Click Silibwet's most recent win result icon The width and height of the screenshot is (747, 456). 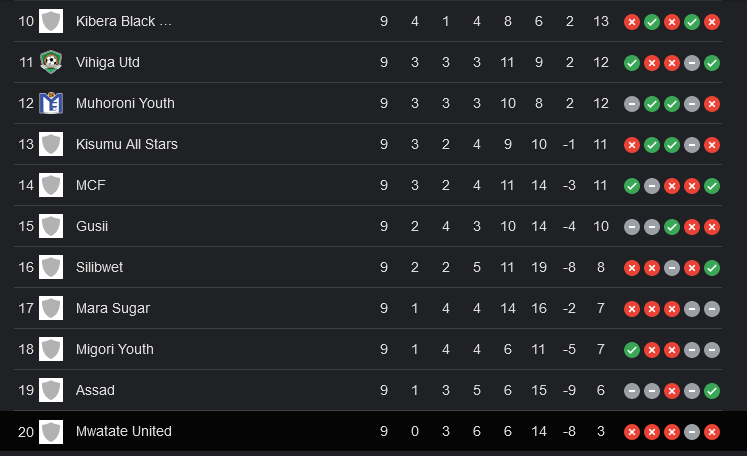[712, 268]
